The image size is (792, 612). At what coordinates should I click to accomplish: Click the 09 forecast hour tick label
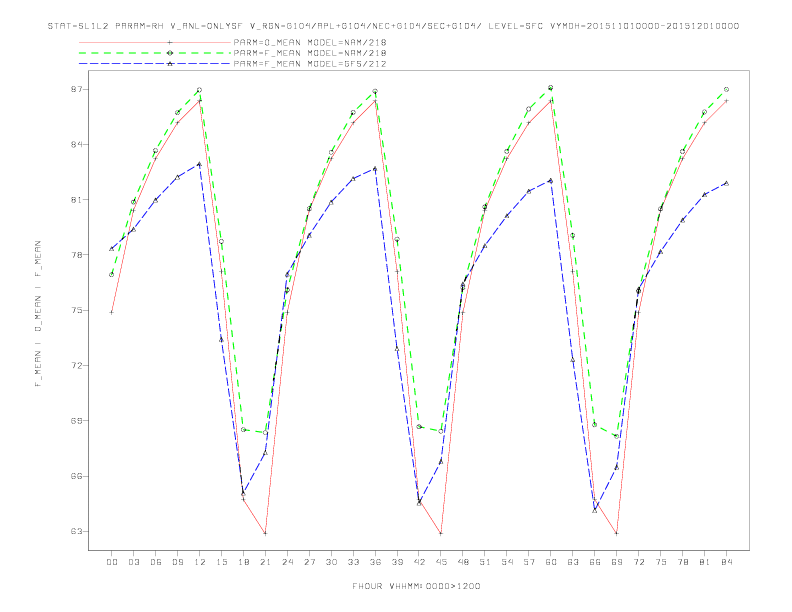pyautogui.click(x=177, y=562)
